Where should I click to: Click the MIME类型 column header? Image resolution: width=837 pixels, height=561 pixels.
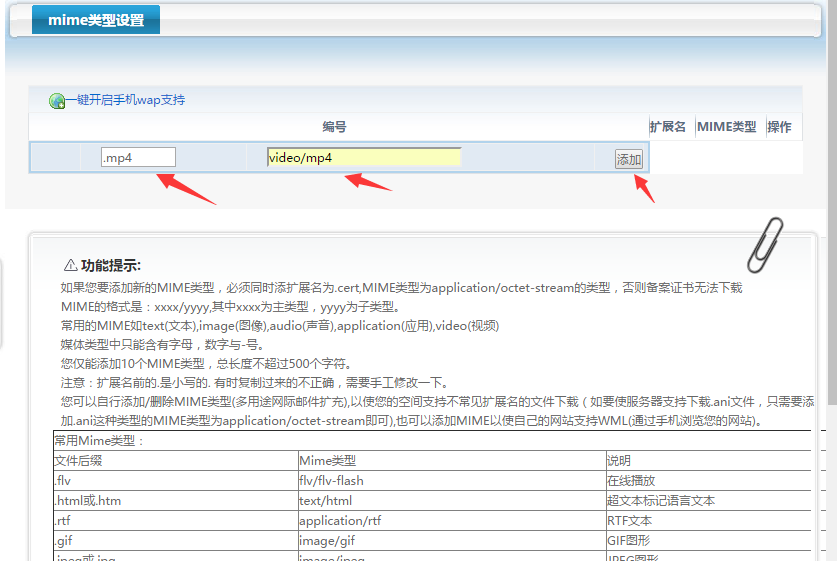726,127
